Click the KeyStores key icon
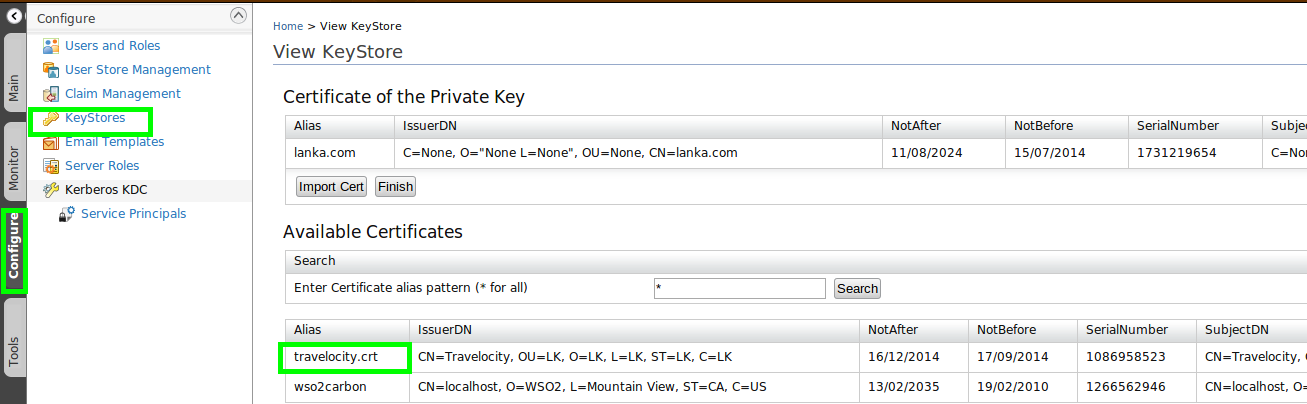Image resolution: width=1307 pixels, height=404 pixels. coord(51,118)
